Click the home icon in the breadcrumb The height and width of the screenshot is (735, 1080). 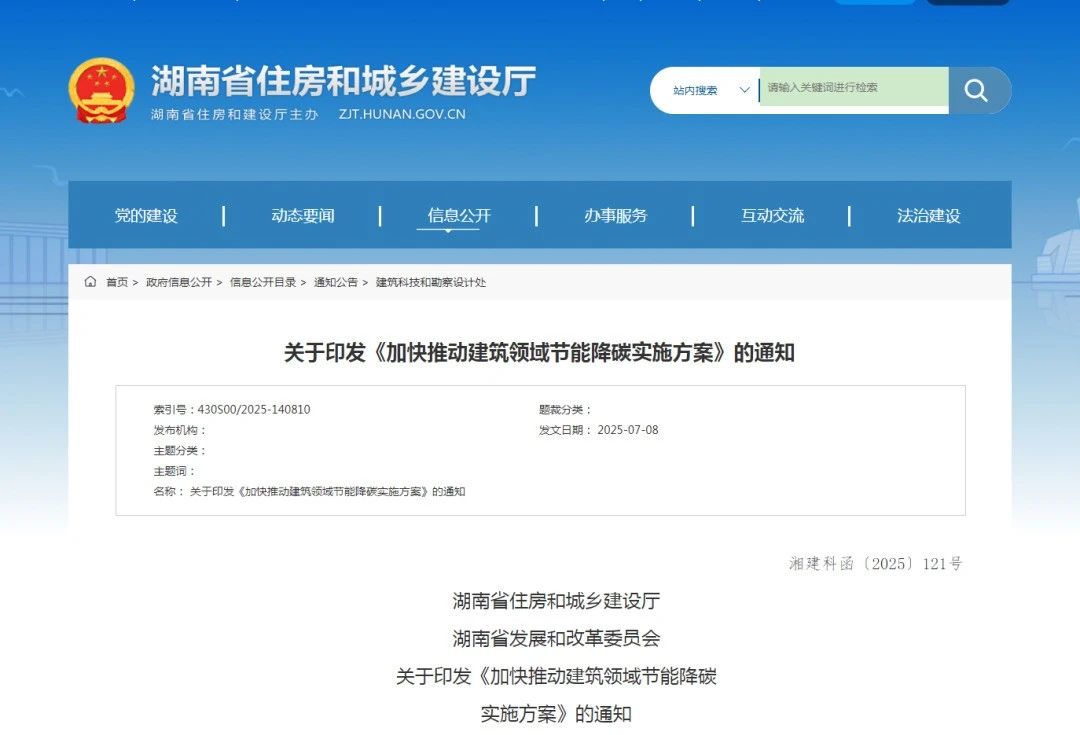click(x=89, y=282)
